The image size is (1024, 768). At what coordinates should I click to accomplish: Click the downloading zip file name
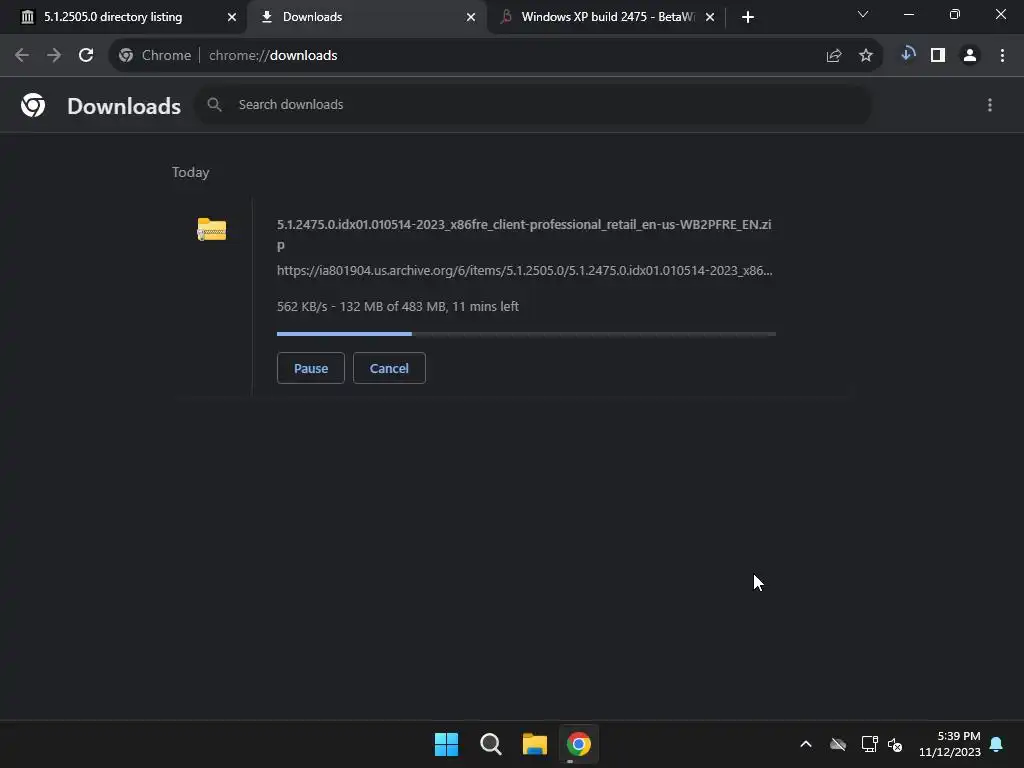coord(524,234)
